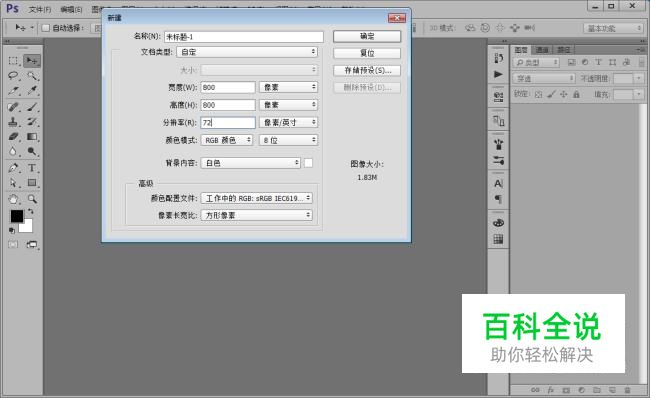Click the 存储预设(S)... button
This screenshot has width=650, height=398.
(x=367, y=70)
